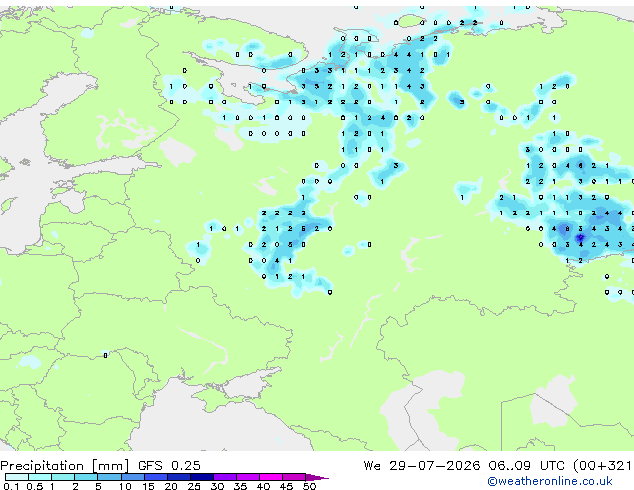Pick the palest 0.1–0.5 mm legend swatch

17,477
